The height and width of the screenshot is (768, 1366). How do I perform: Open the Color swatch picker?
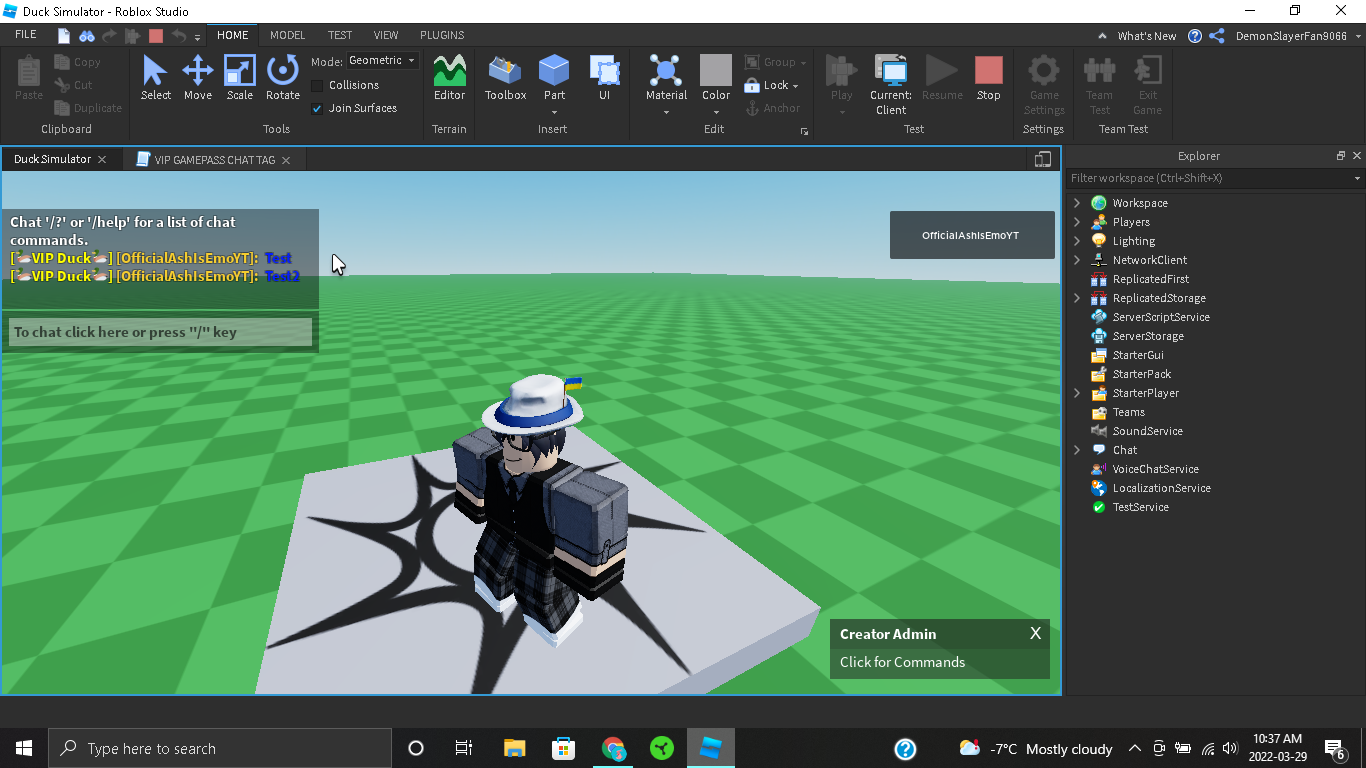[x=715, y=72]
